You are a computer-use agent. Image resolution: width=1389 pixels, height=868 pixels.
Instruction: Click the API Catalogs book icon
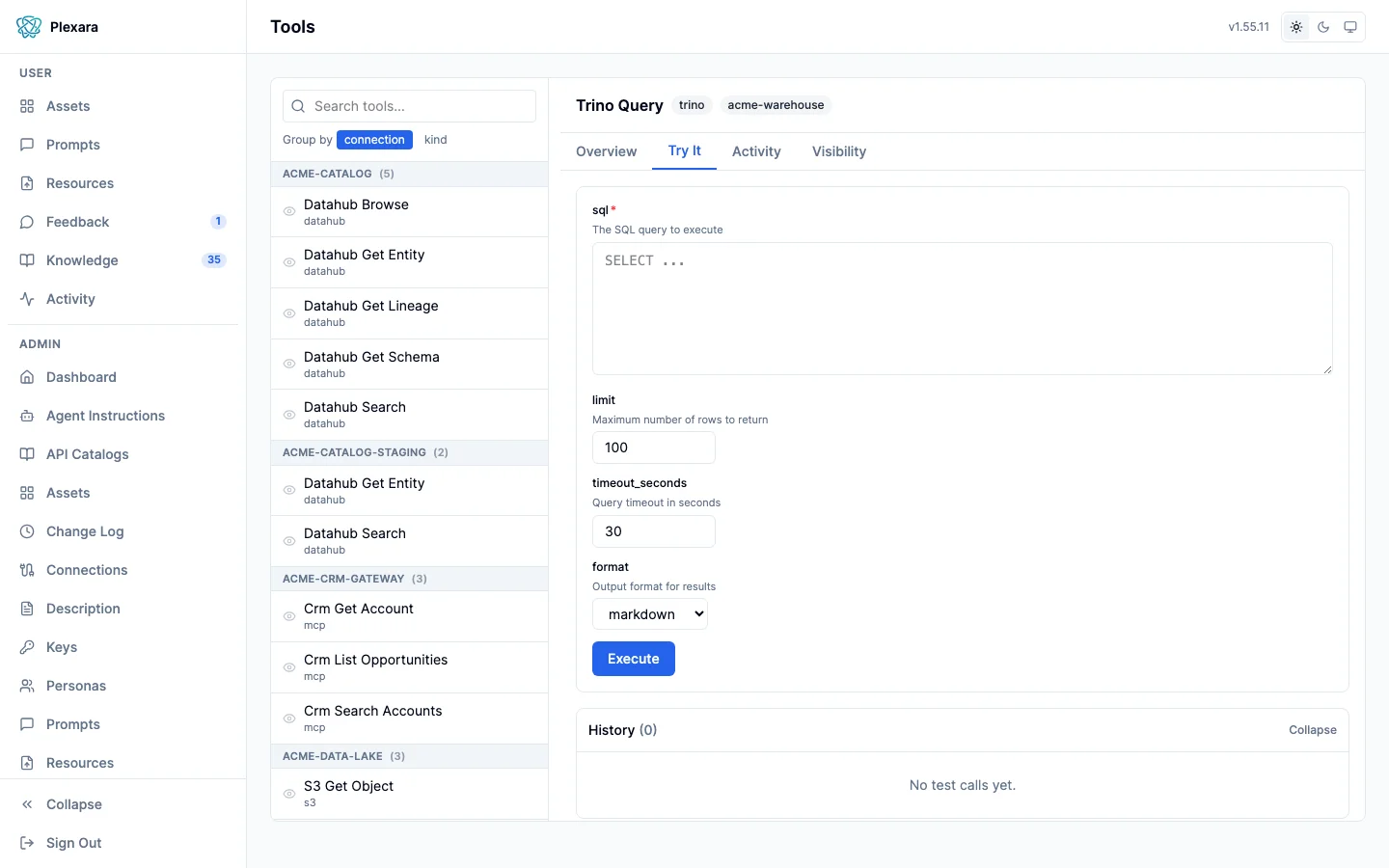(x=27, y=454)
